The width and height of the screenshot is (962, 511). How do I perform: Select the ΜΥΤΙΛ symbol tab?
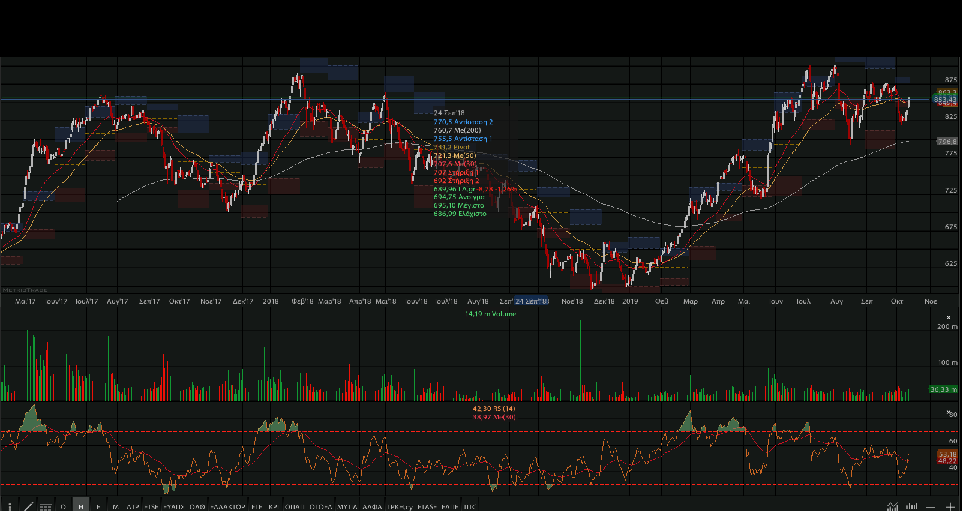pyautogui.click(x=346, y=506)
